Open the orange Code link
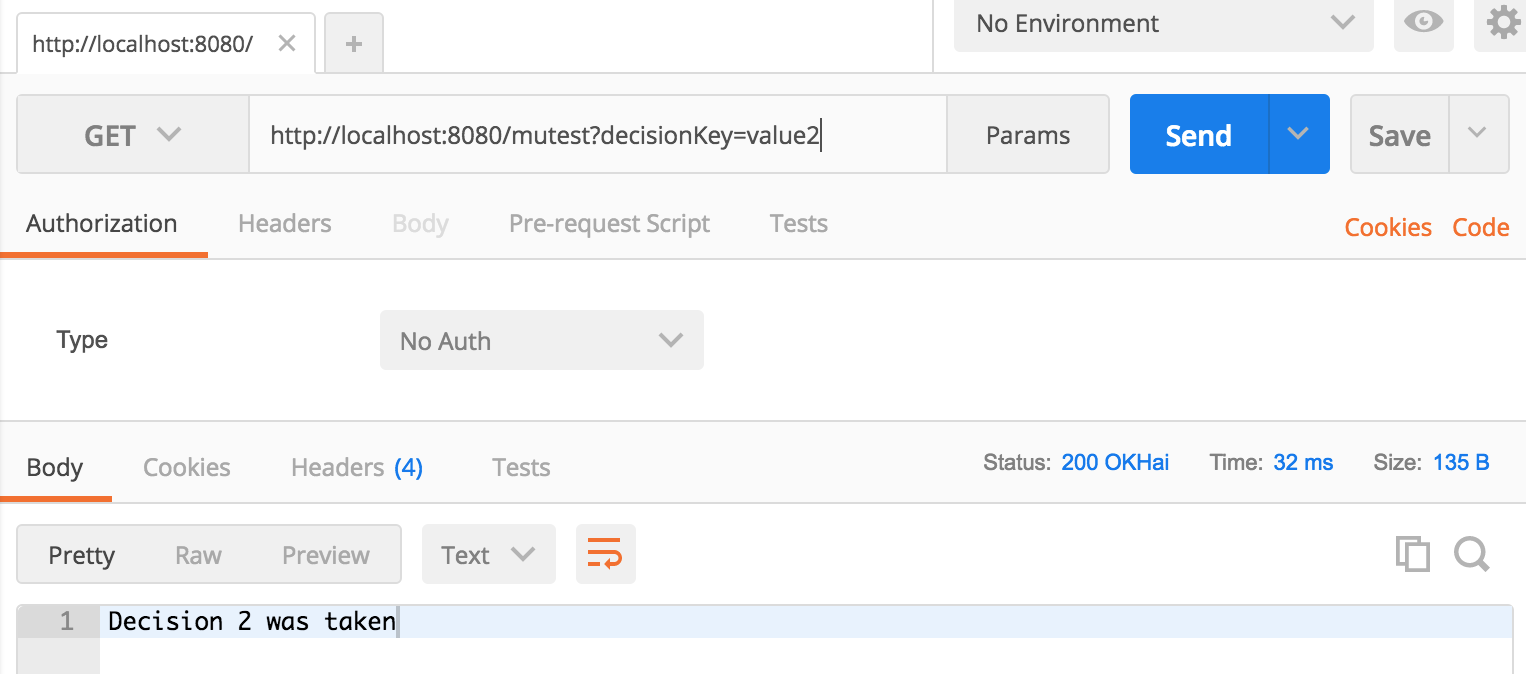 point(1480,228)
